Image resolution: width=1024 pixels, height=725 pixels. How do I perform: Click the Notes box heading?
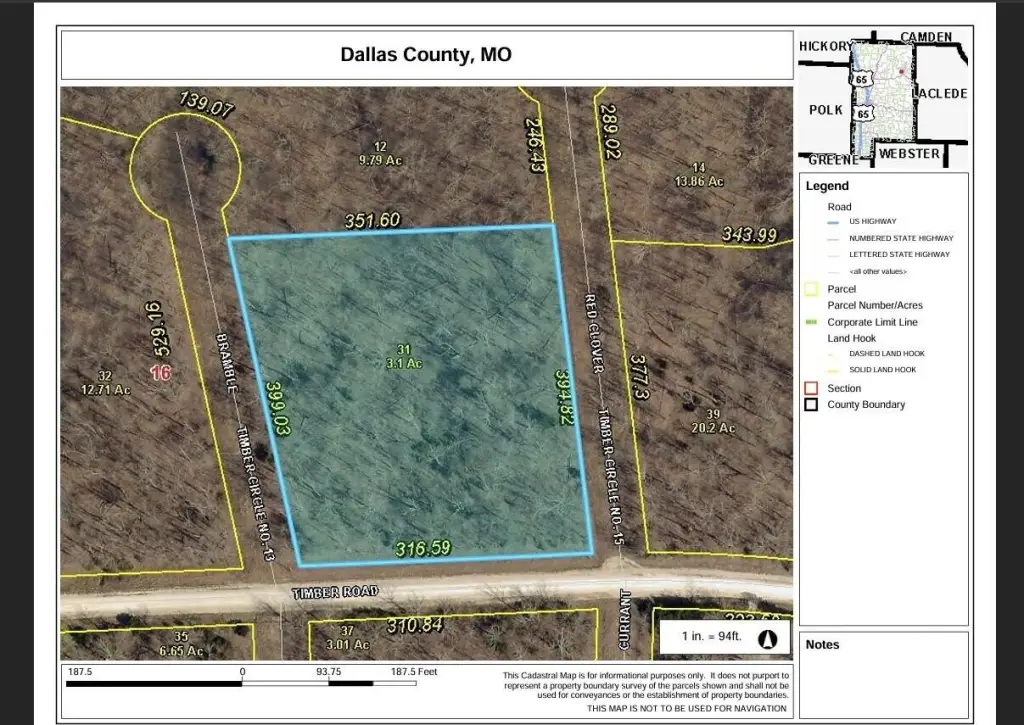pyautogui.click(x=822, y=644)
